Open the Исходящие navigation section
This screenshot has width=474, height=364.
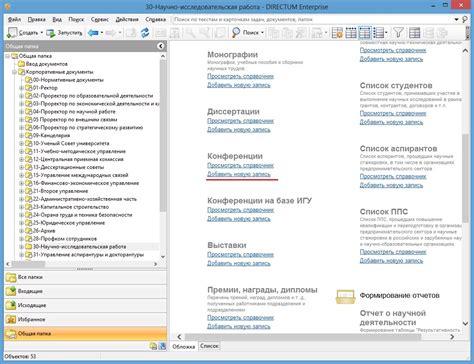point(85,305)
